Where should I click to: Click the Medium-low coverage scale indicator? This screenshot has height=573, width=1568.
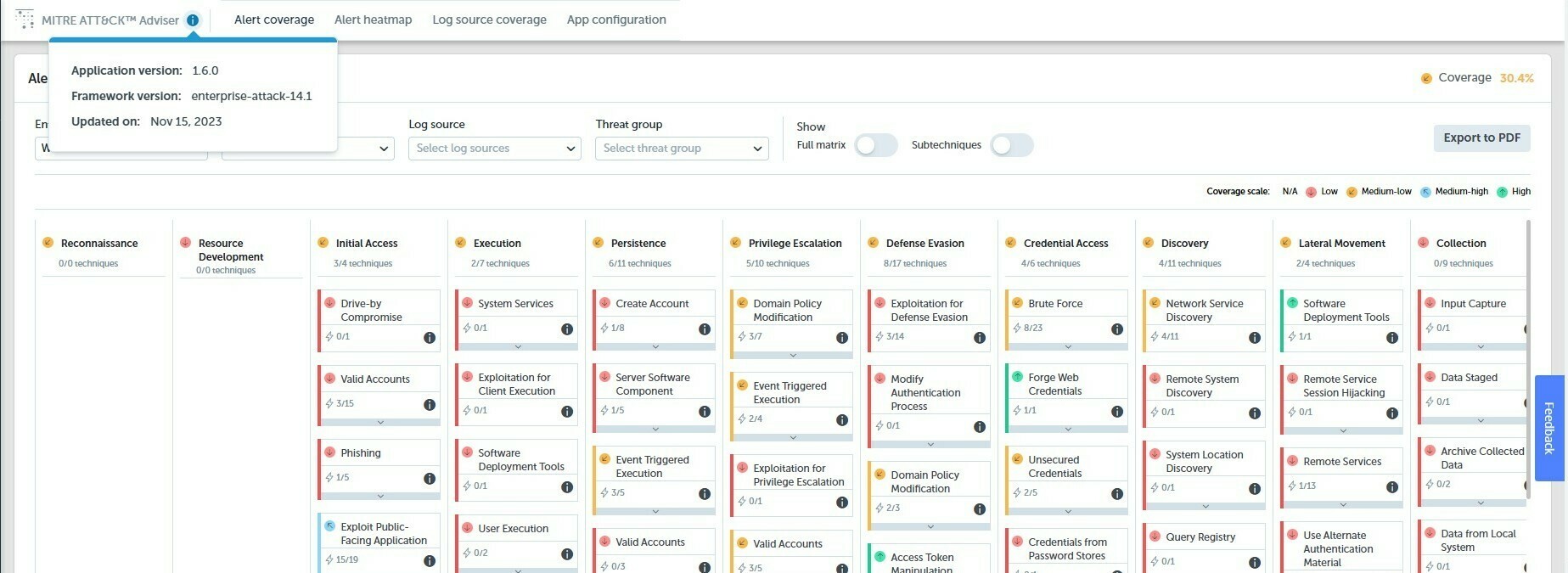pyautogui.click(x=1379, y=192)
